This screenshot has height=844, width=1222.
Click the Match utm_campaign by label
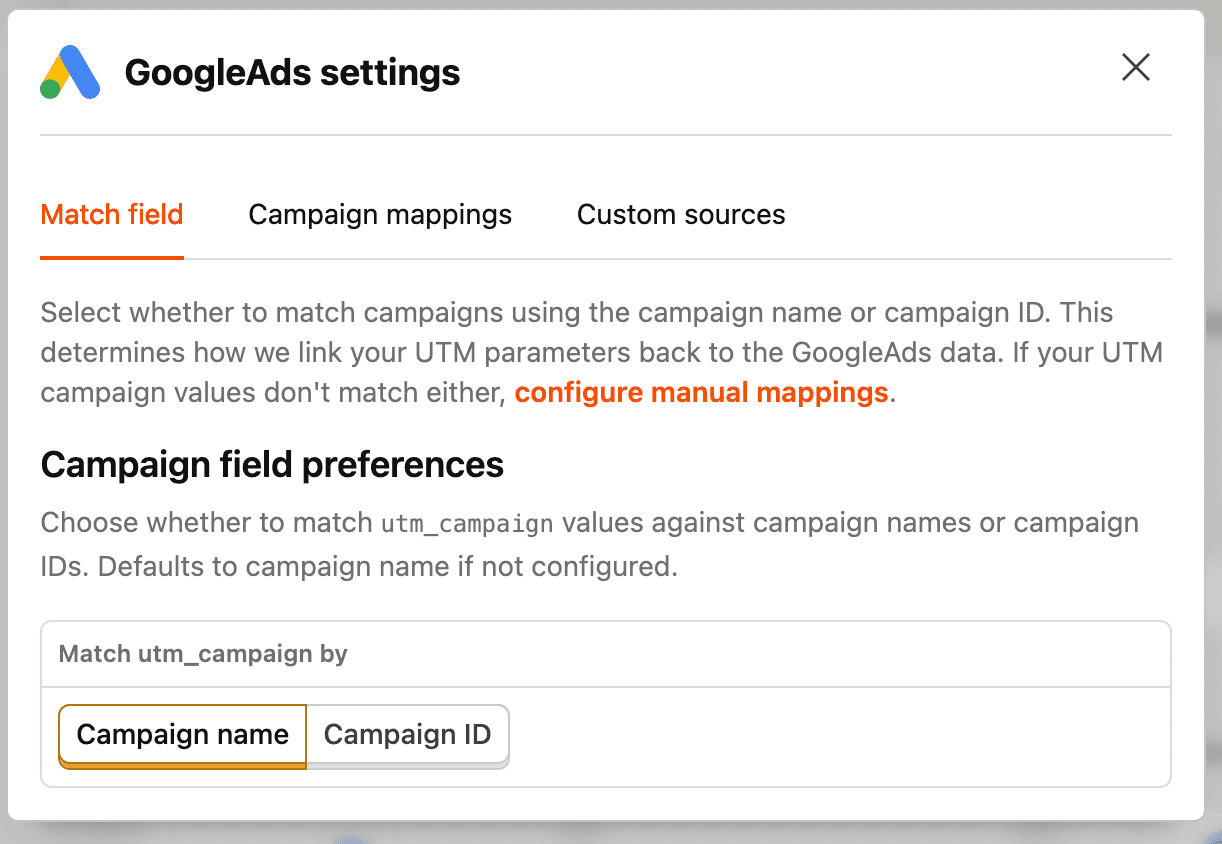click(203, 654)
